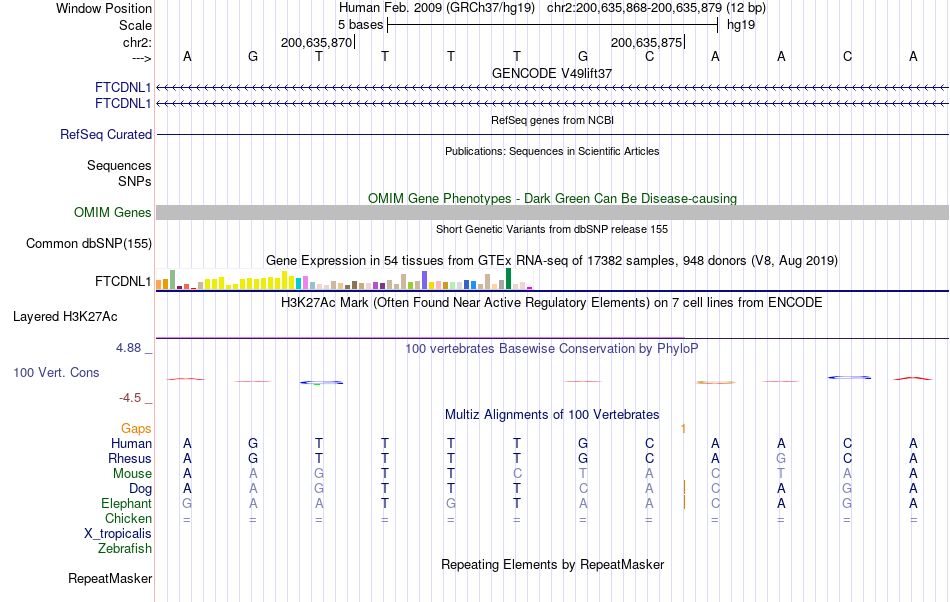
Task: Click the hg19 label right of scale bar
Action: [x=741, y=25]
